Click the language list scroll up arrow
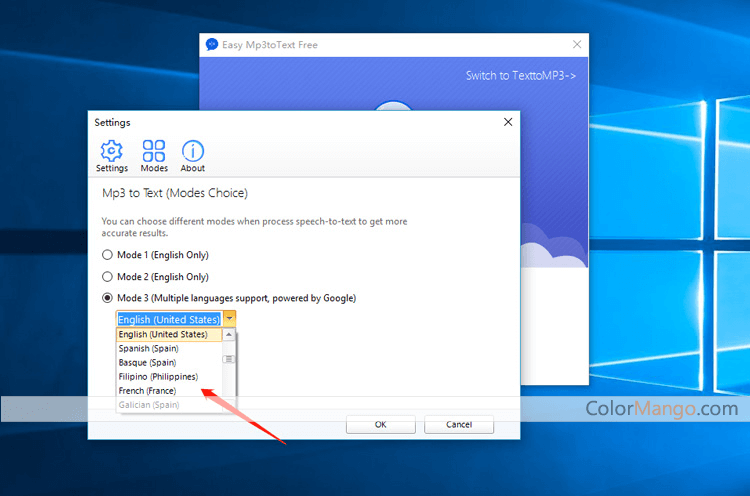Image resolution: width=750 pixels, height=496 pixels. (229, 334)
